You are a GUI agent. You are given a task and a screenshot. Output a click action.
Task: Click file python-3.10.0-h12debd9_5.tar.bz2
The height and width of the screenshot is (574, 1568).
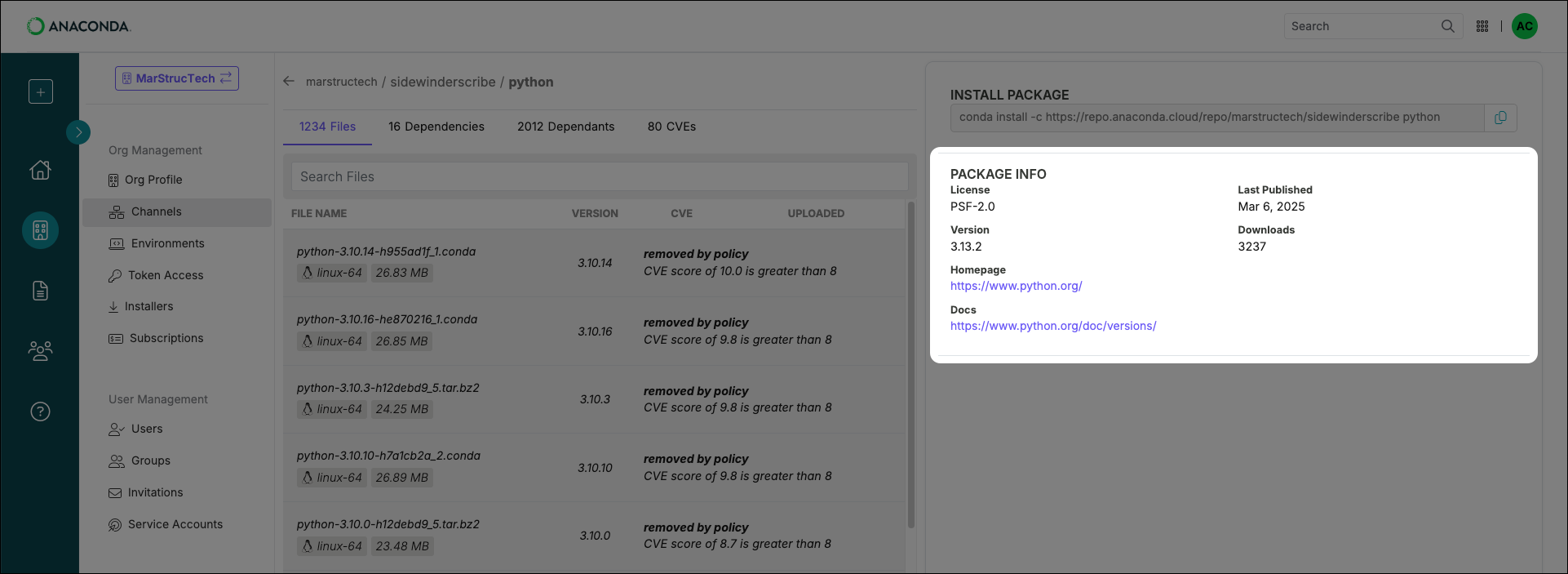[x=388, y=524]
